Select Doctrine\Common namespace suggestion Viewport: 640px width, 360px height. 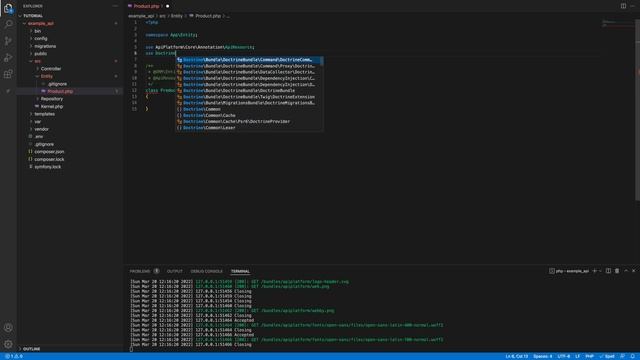pos(249,109)
